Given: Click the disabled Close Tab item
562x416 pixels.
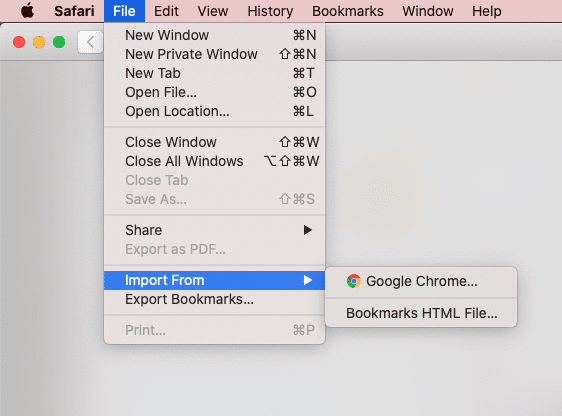Looking at the screenshot, I should pos(214,180).
